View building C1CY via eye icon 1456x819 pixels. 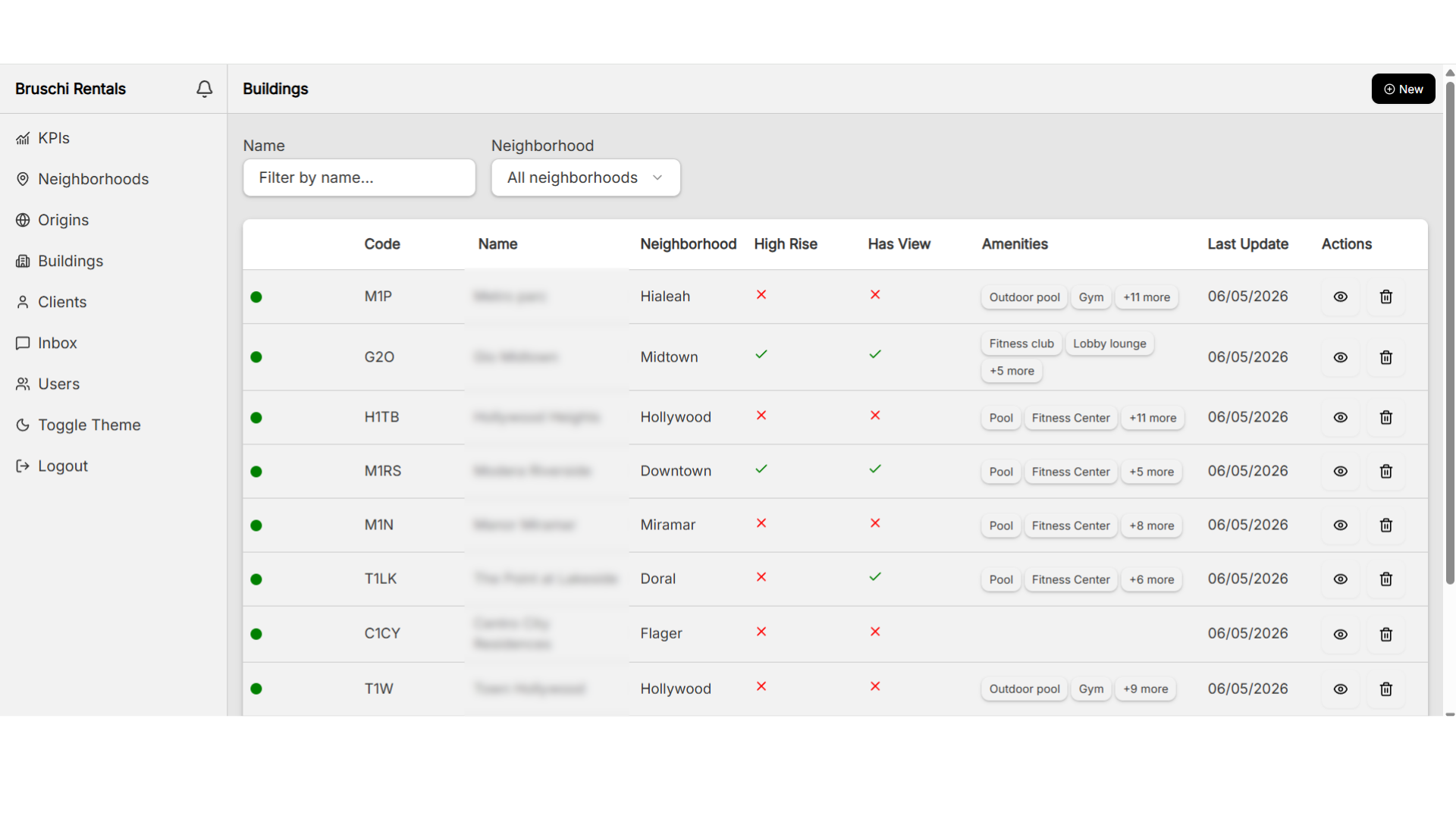click(x=1340, y=634)
